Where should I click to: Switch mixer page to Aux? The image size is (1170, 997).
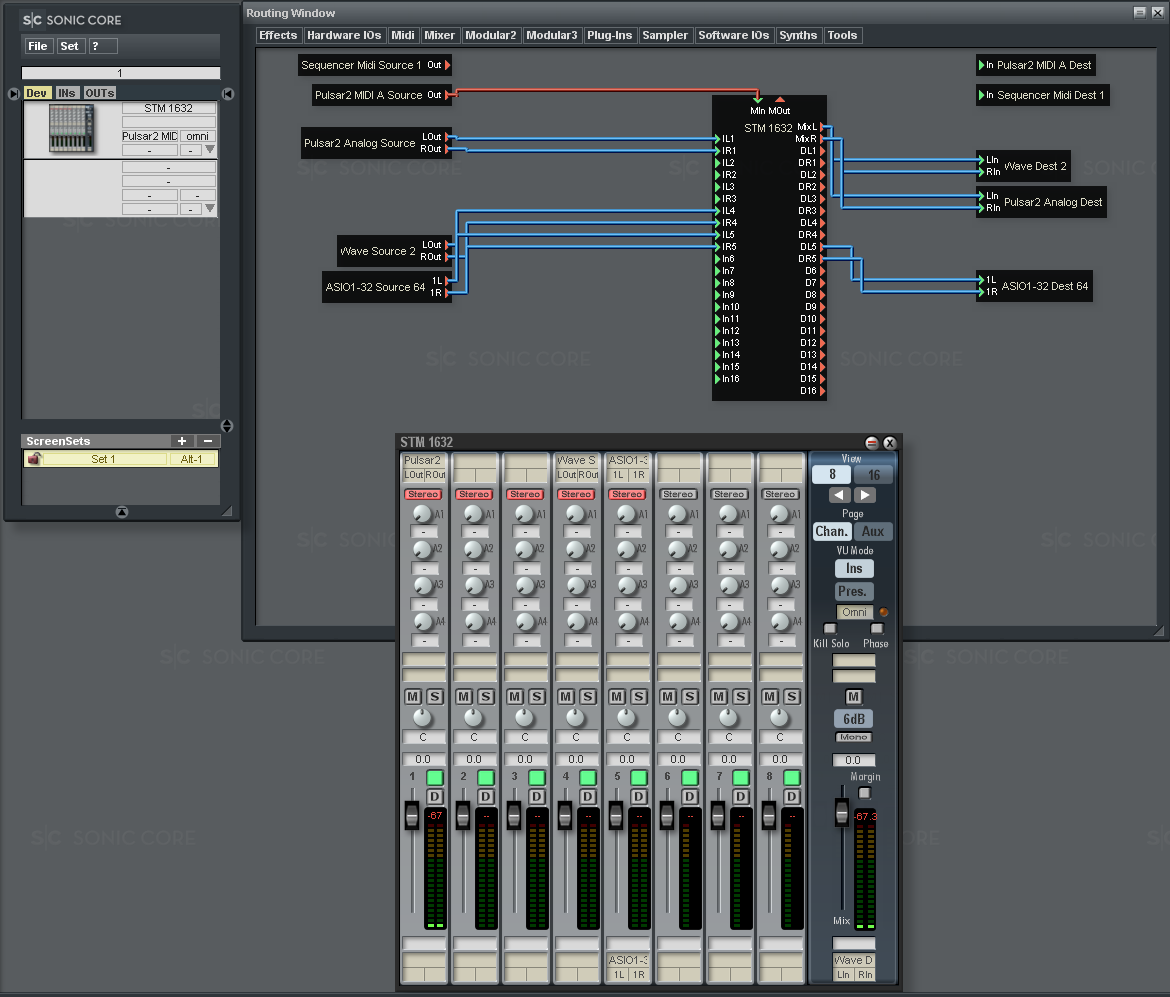[x=872, y=531]
